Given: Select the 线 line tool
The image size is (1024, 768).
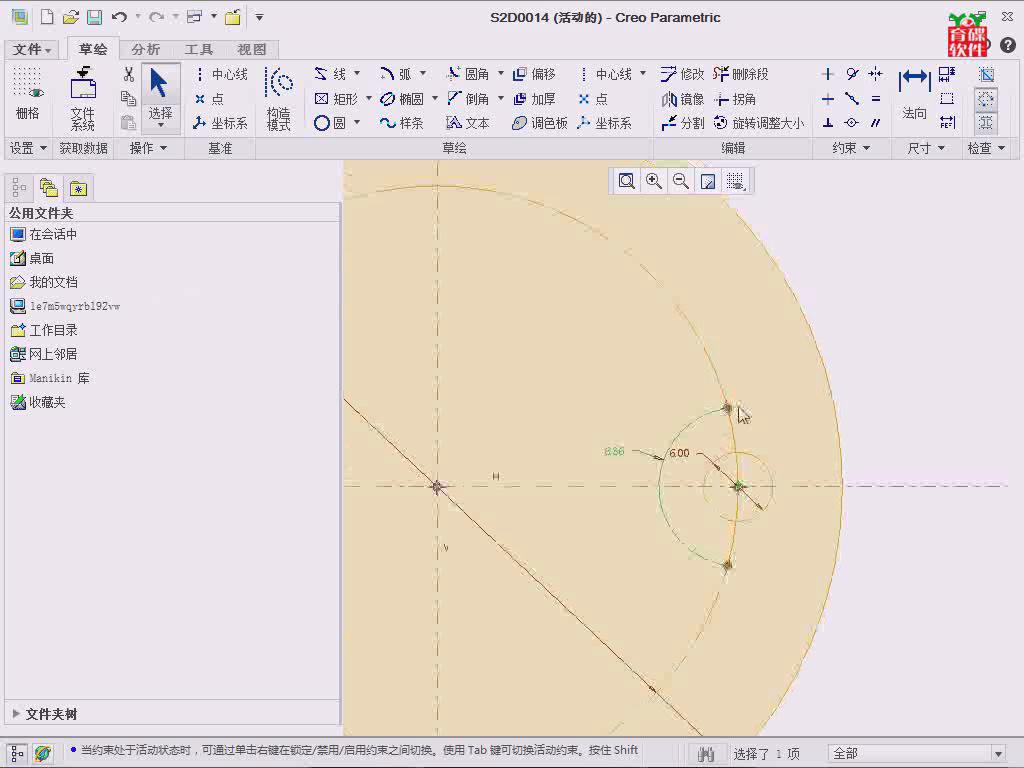Looking at the screenshot, I should click(331, 74).
